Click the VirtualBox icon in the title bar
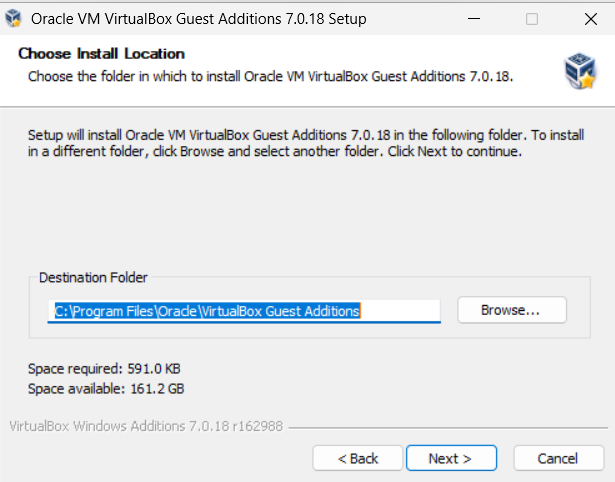Image resolution: width=615 pixels, height=482 pixels. pyautogui.click(x=15, y=19)
